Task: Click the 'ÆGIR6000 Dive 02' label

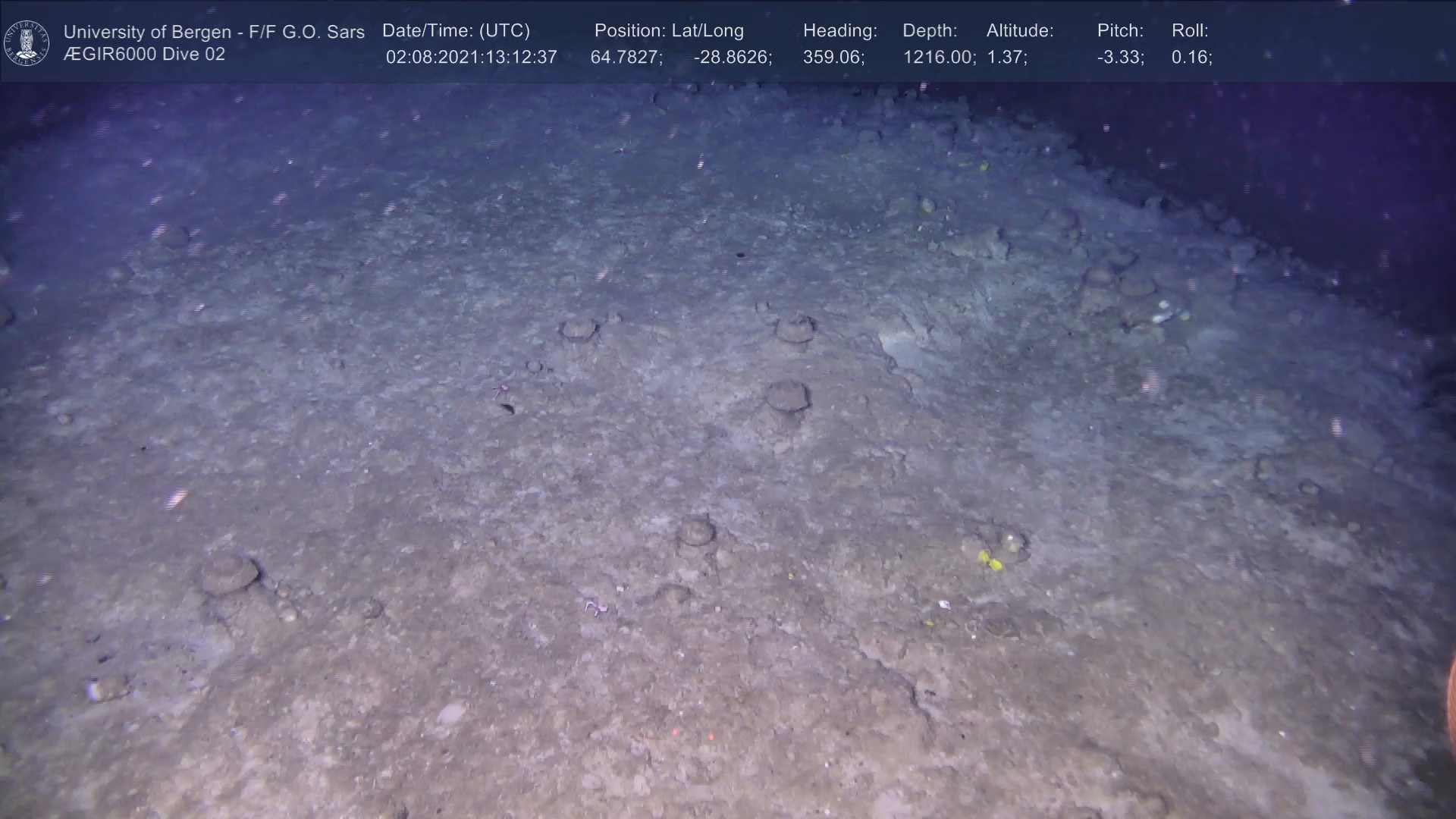Action: tap(144, 55)
